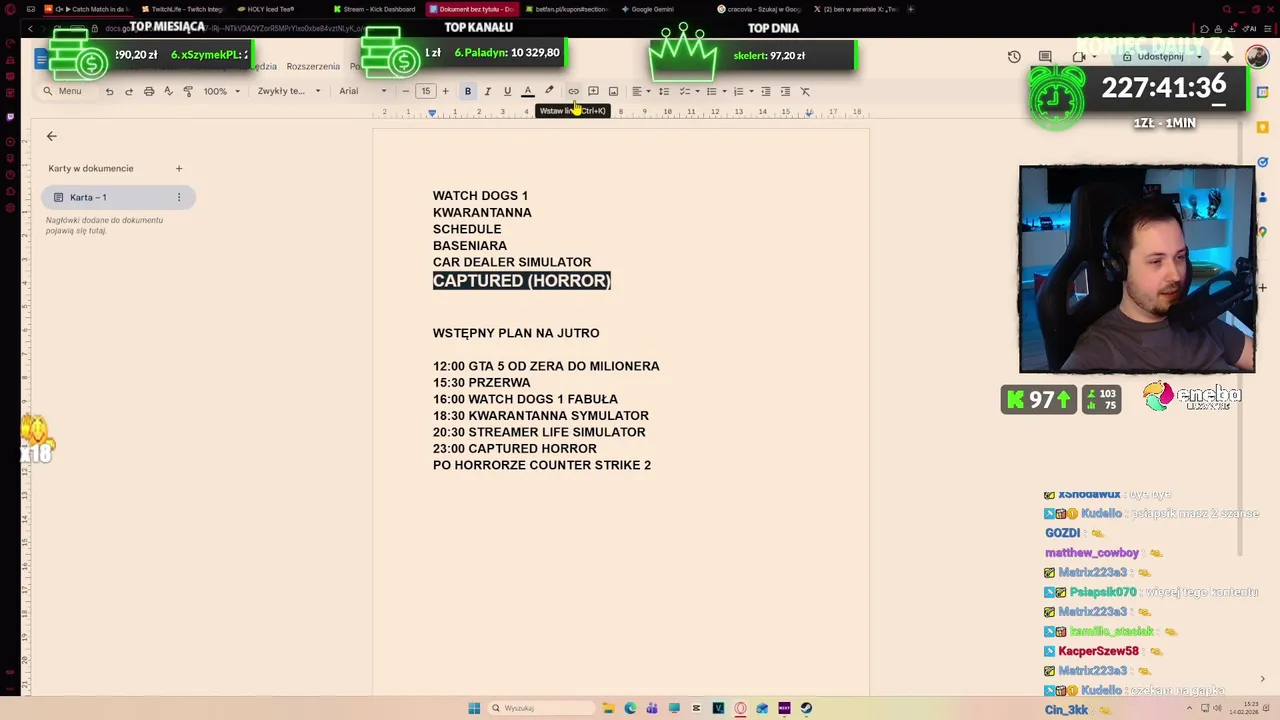Viewport: 1280px width, 720px height.
Task: Toggle Bold formatting button
Action: pyautogui.click(x=467, y=91)
